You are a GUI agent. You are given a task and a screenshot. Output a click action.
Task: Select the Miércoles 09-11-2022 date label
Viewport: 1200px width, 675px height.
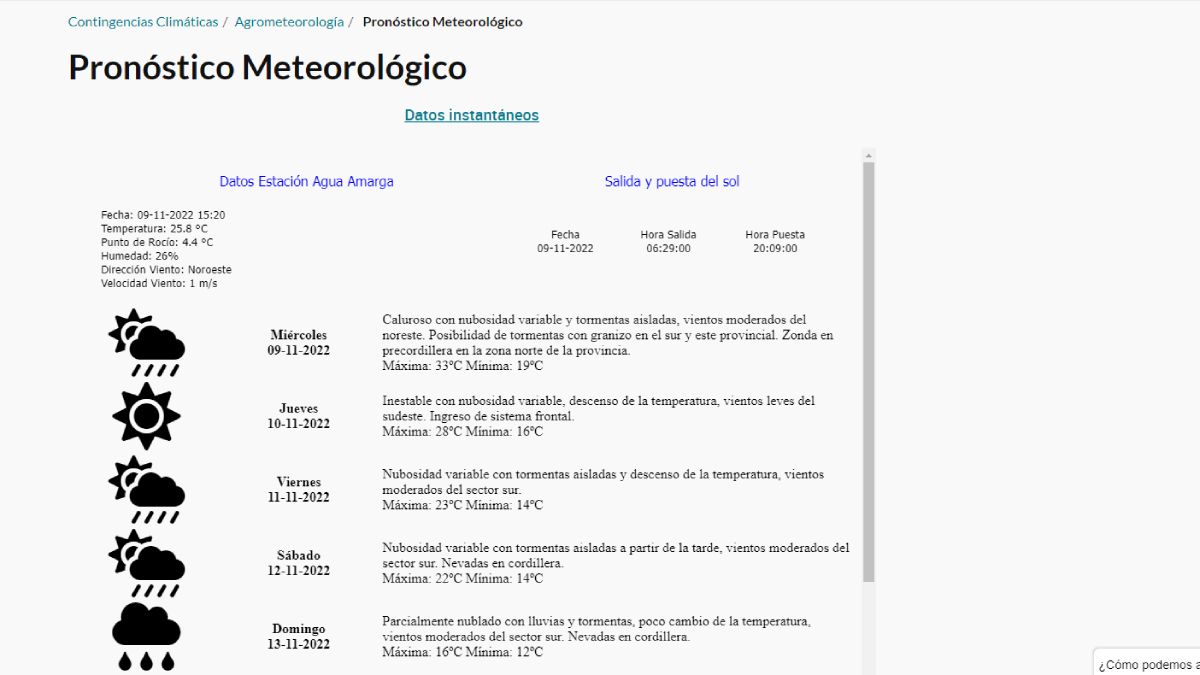pyautogui.click(x=298, y=342)
